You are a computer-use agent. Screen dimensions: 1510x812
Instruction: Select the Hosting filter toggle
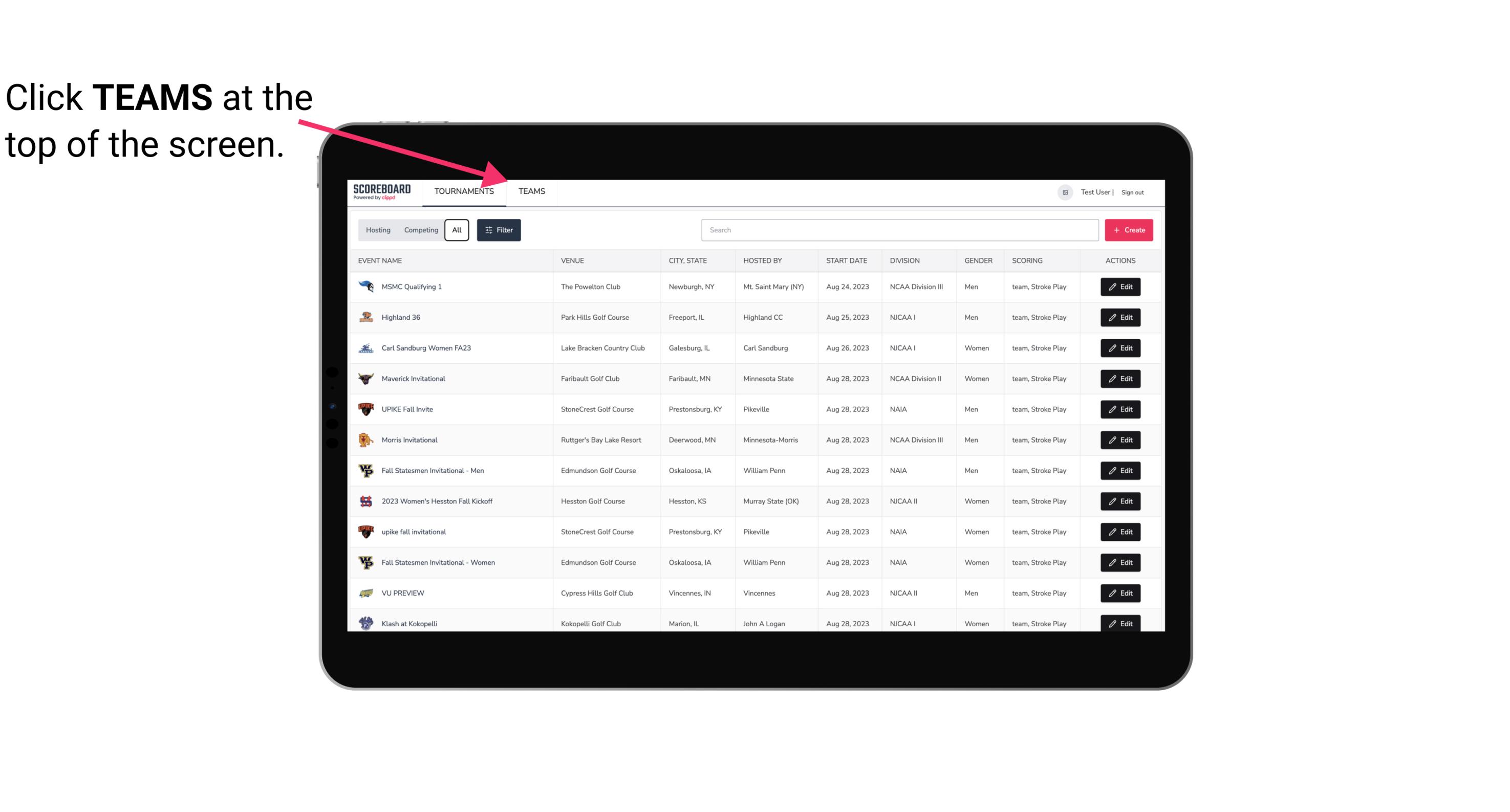point(378,229)
